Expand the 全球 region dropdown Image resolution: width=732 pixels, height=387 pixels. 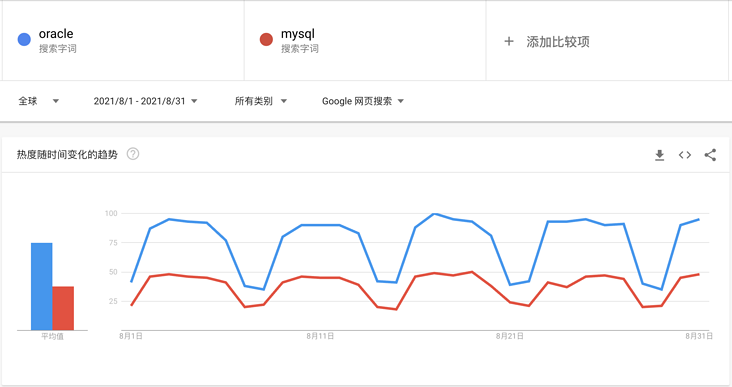pyautogui.click(x=39, y=101)
